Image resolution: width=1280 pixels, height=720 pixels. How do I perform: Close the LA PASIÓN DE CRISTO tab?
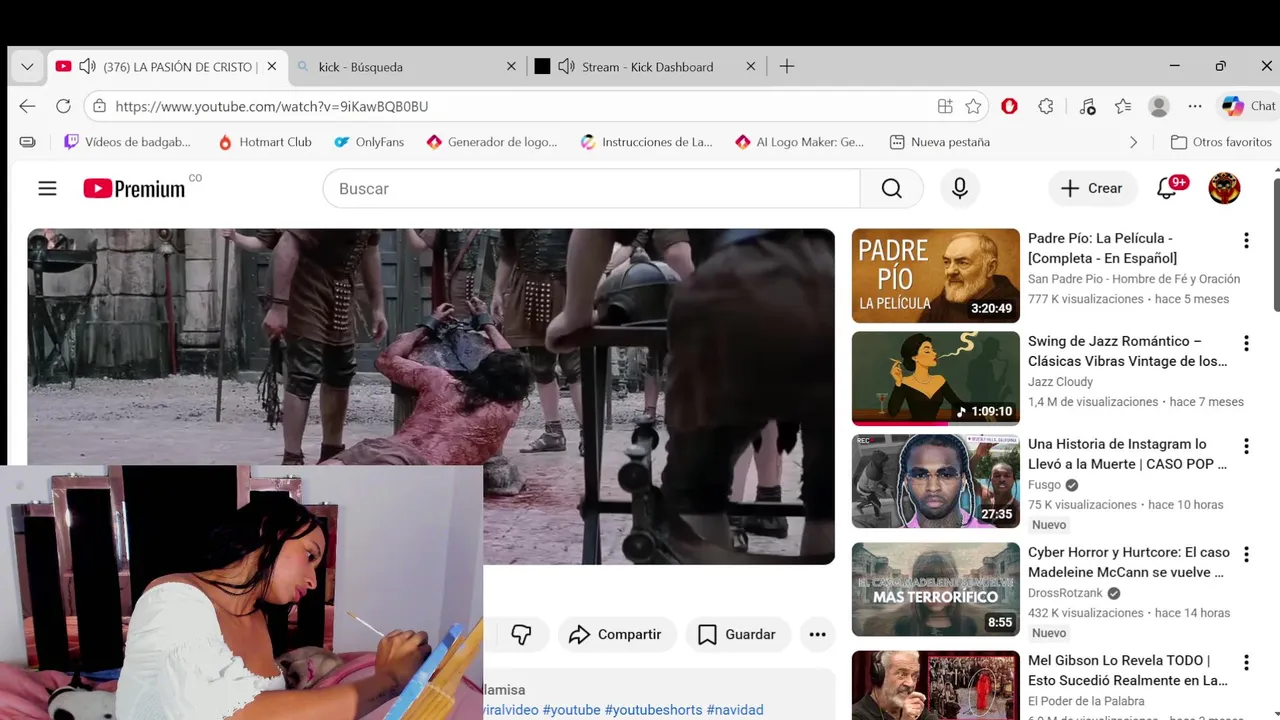[272, 67]
